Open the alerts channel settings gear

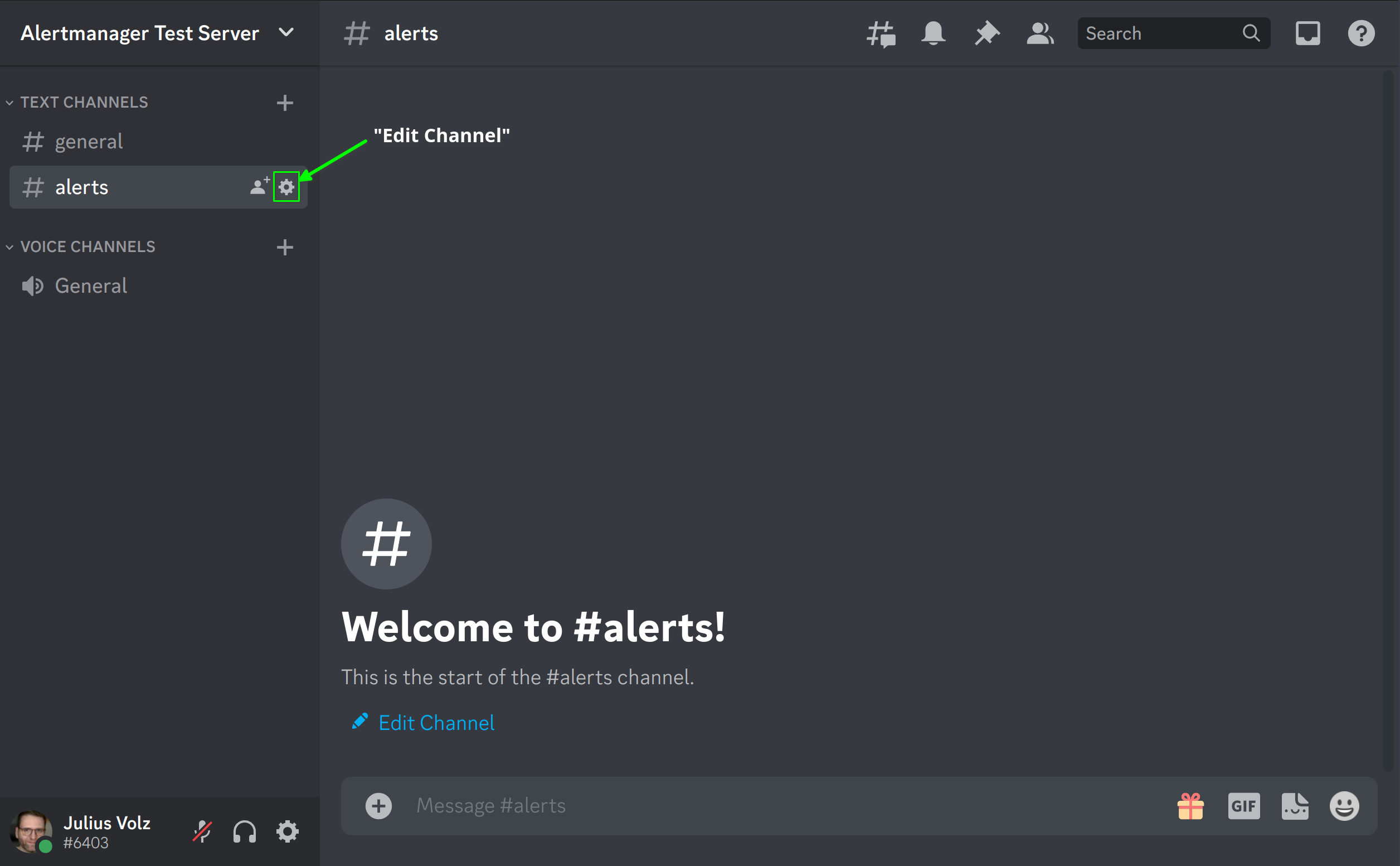pyautogui.click(x=287, y=187)
